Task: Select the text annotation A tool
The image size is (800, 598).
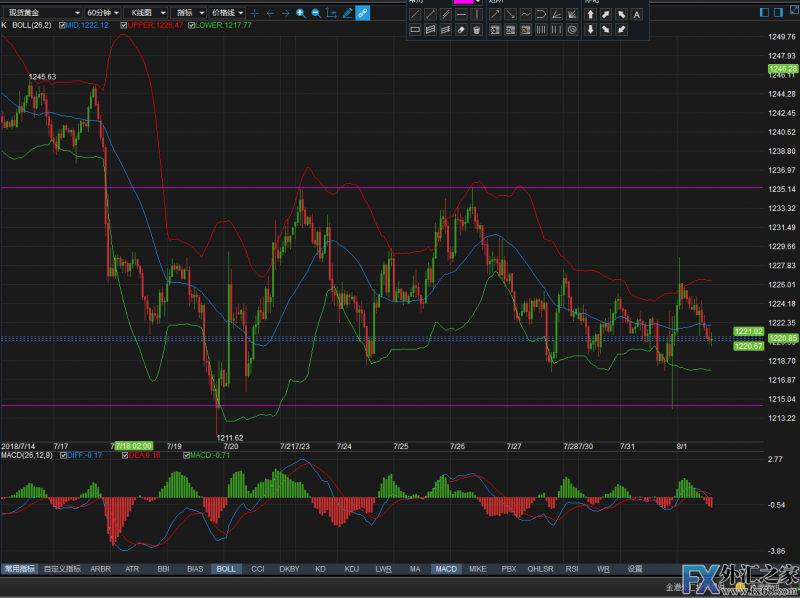Action: coord(637,15)
